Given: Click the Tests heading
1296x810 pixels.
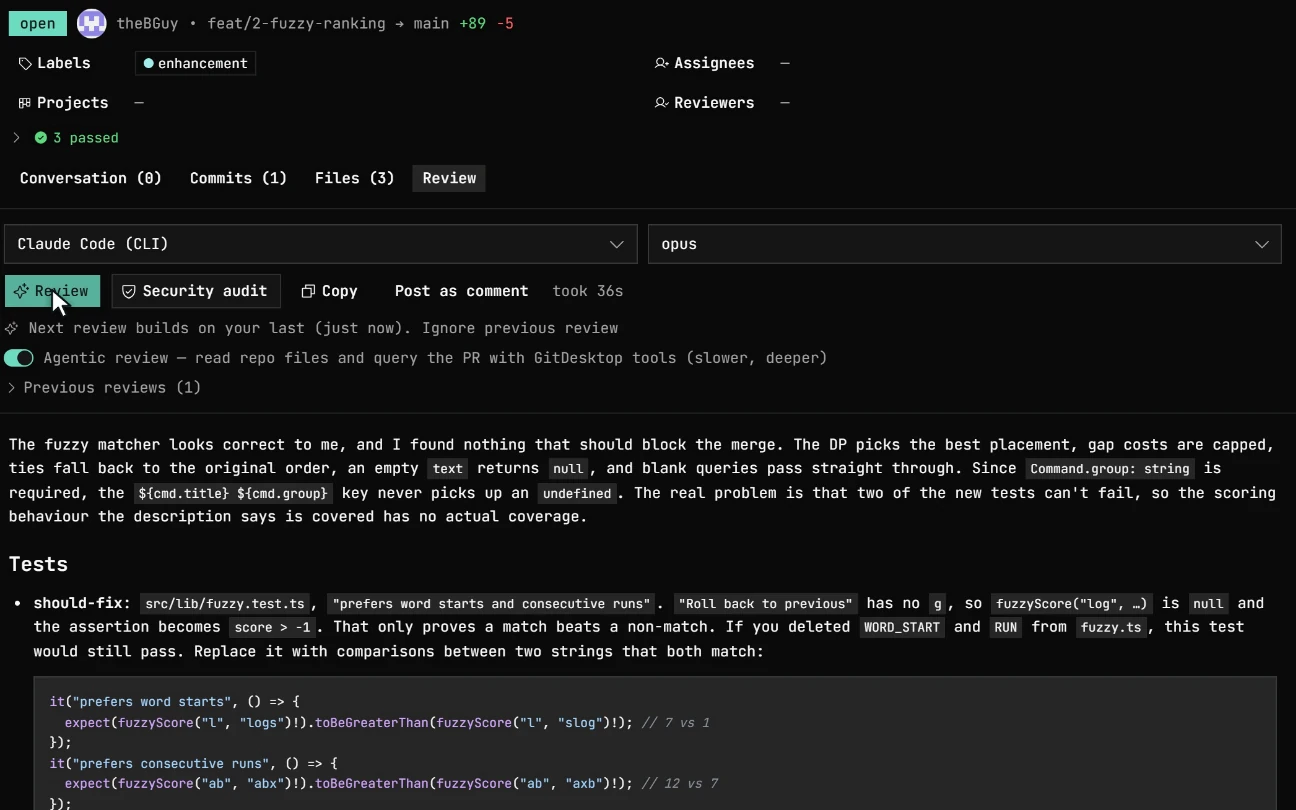Looking at the screenshot, I should click(39, 564).
